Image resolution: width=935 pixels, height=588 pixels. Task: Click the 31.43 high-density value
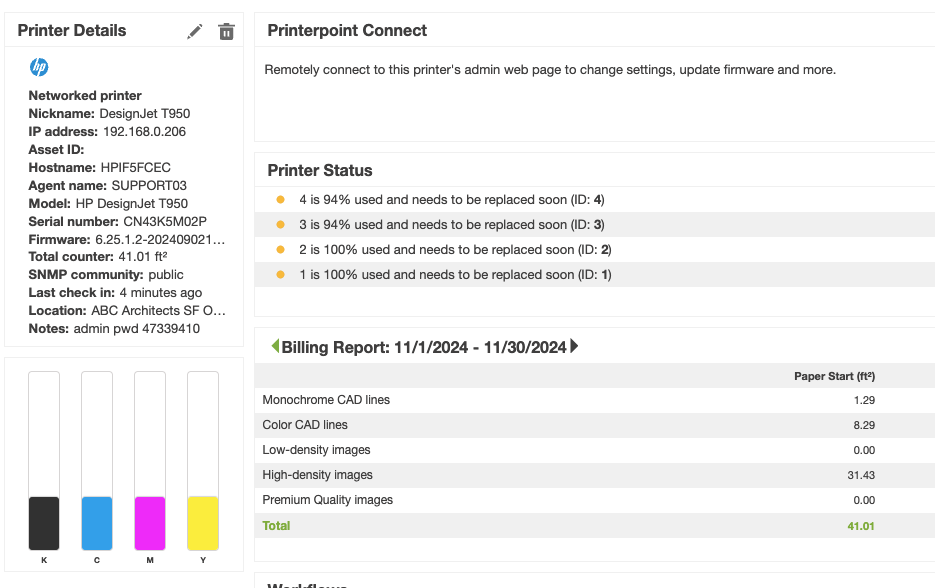pos(861,475)
